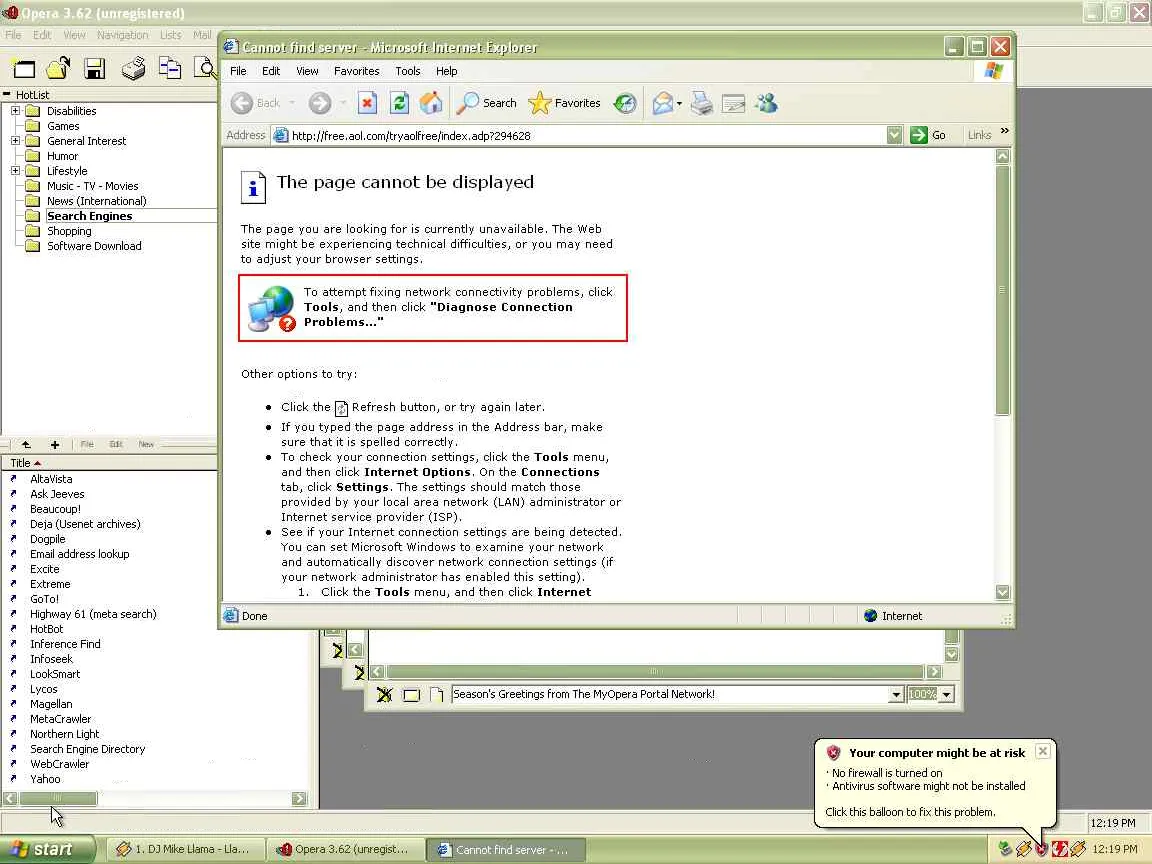Click the document mode icon in Opera bottom bar

click(x=436, y=694)
